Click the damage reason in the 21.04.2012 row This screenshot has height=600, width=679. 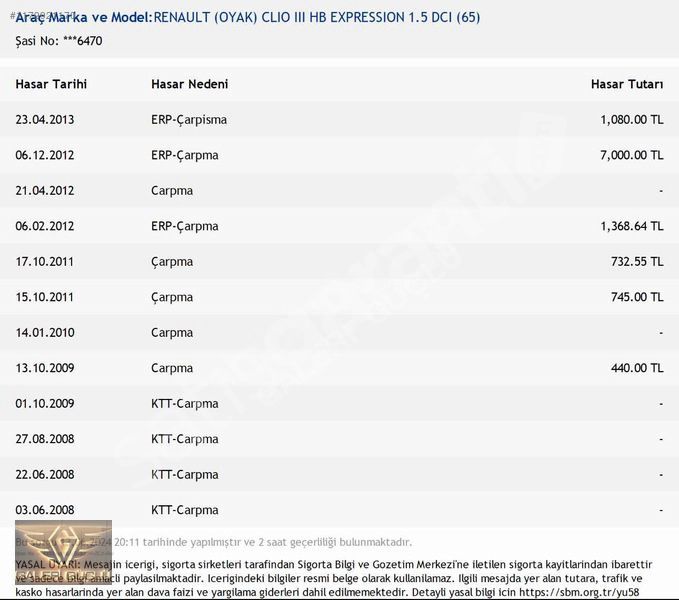(171, 191)
